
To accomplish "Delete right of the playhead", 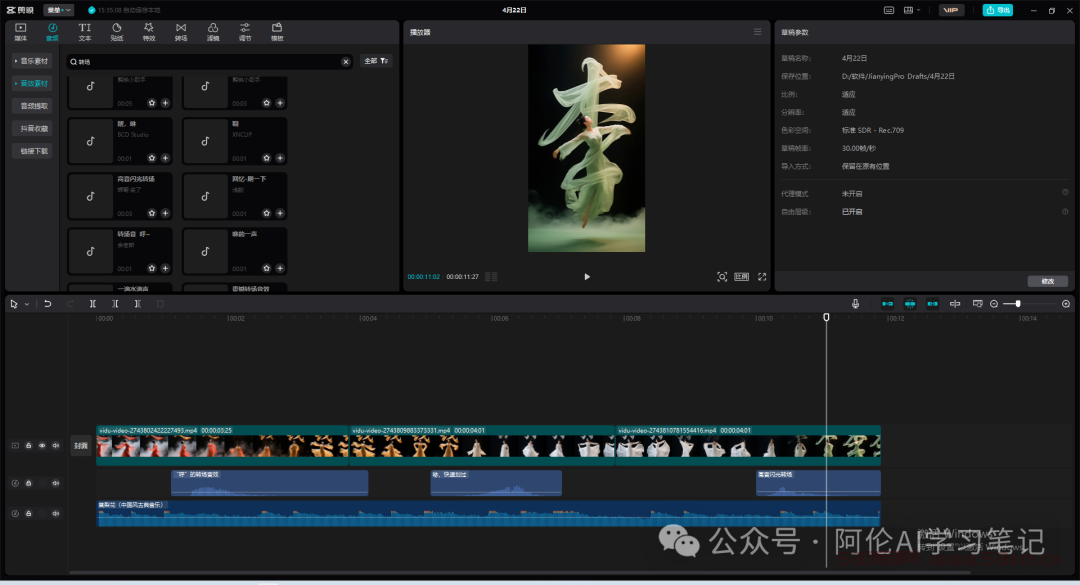I will [x=138, y=304].
